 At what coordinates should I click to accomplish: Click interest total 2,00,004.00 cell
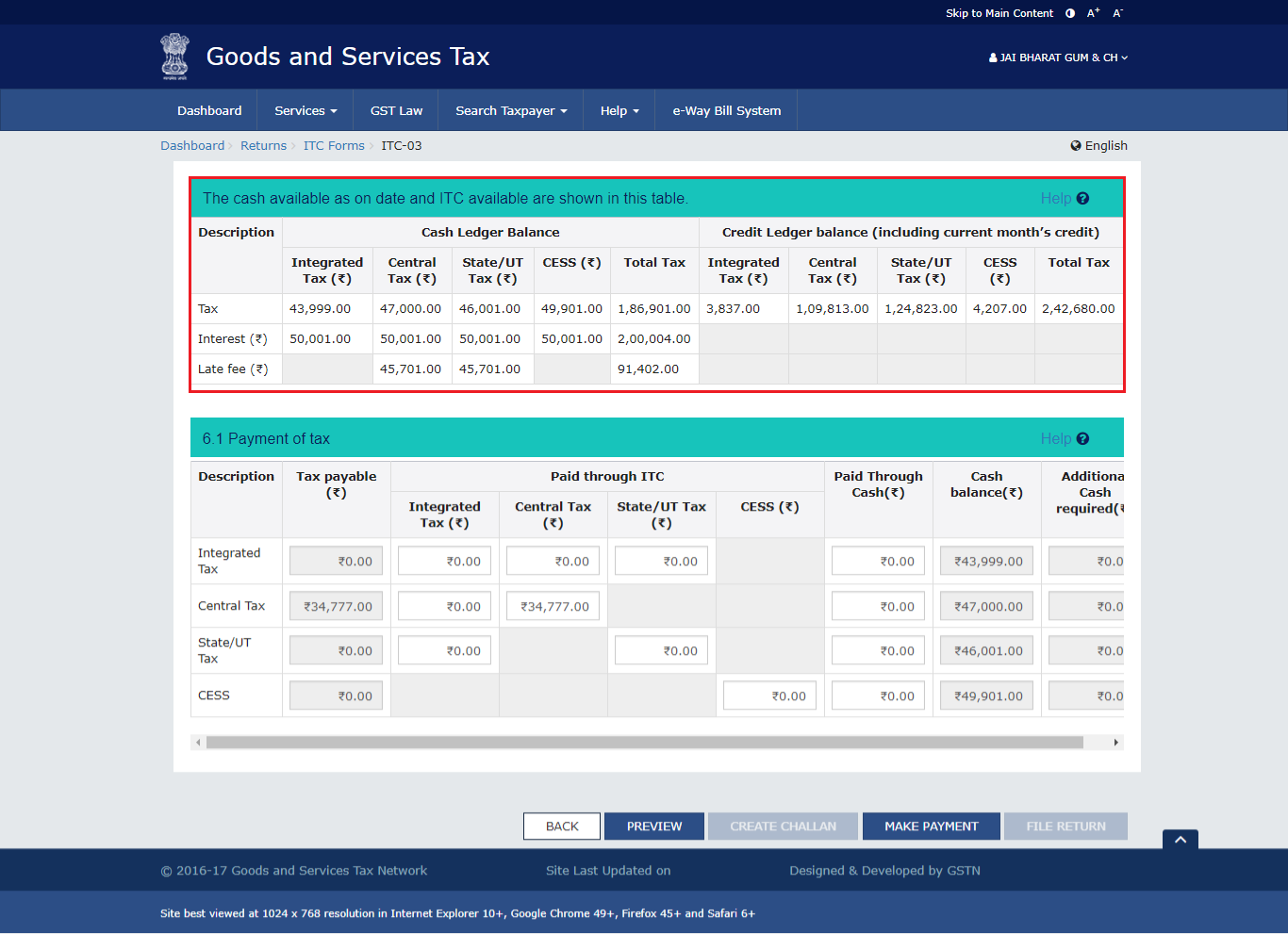point(654,339)
